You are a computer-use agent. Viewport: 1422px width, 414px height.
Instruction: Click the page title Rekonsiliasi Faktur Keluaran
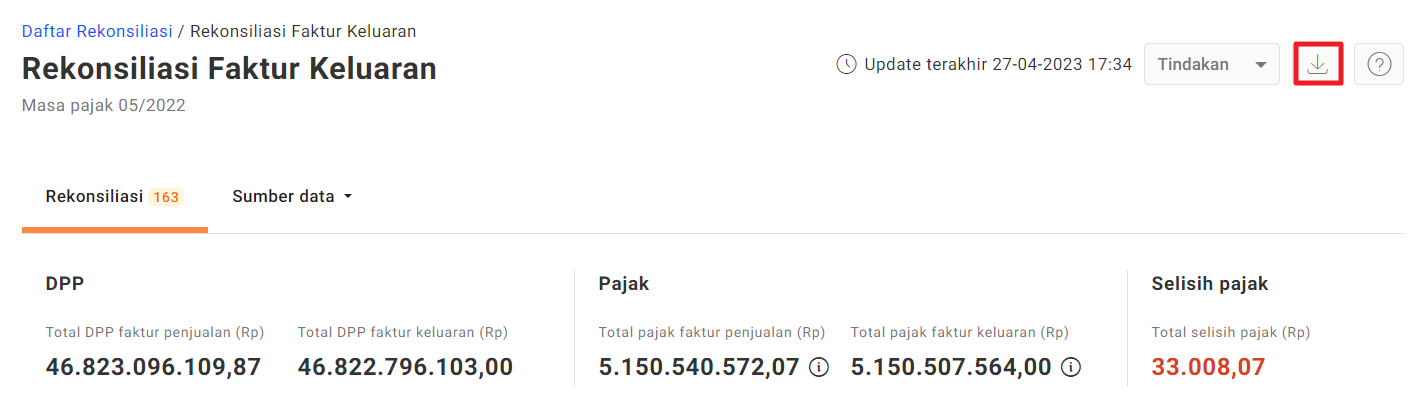click(x=229, y=69)
